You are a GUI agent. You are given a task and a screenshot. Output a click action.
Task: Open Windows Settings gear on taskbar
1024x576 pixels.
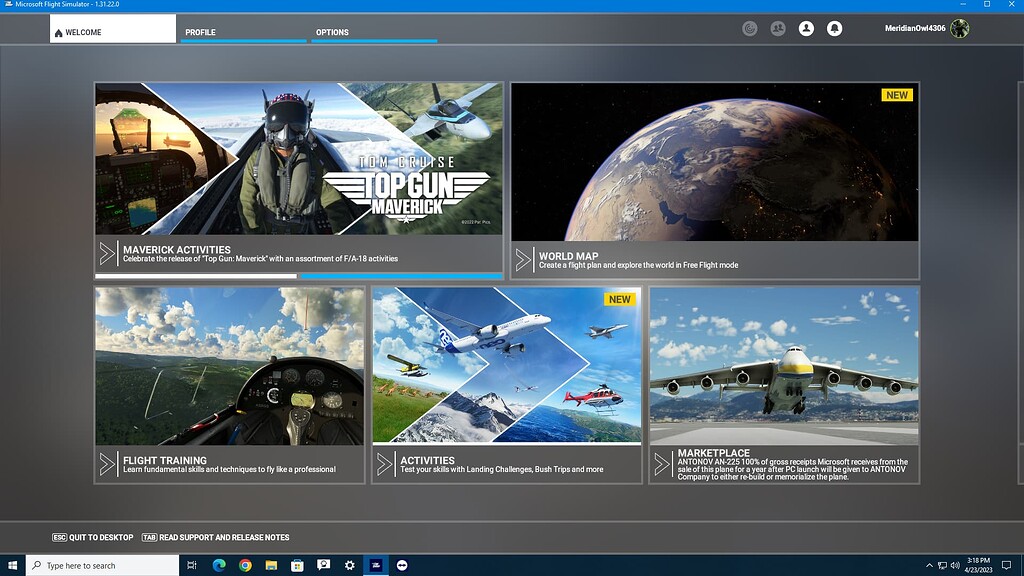pos(348,565)
